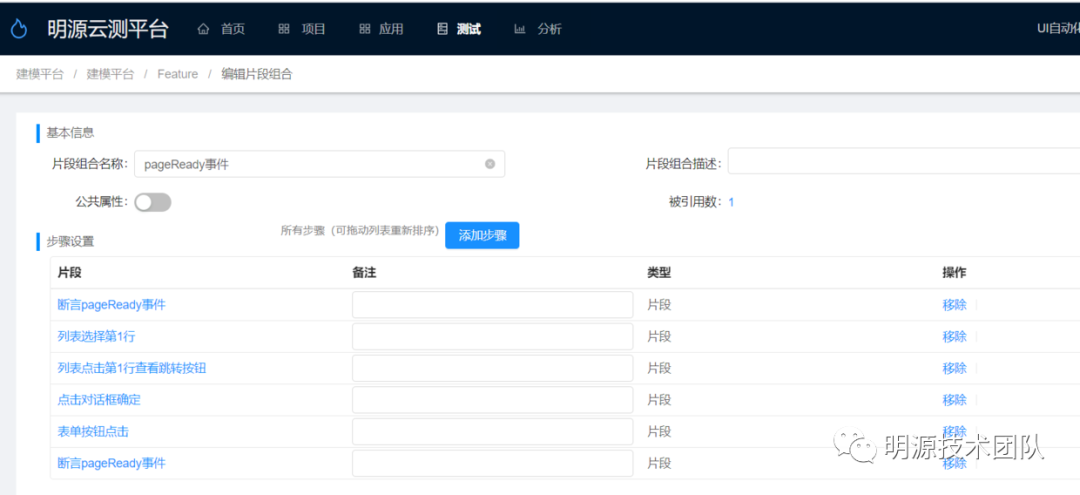The width and height of the screenshot is (1080, 495).
Task: Remove 列表点击第1行查看跳转按钮 step via 移除
Action: 955,368
